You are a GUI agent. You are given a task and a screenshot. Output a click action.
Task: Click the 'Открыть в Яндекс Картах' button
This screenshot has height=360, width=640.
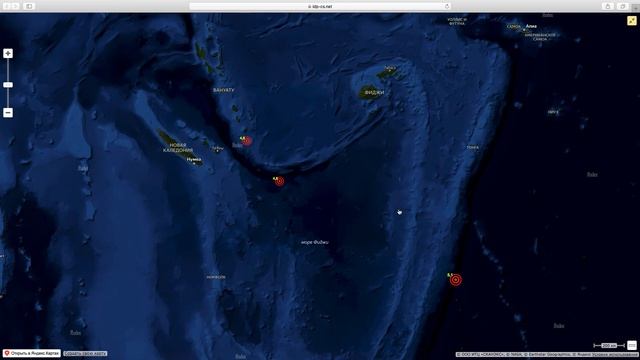tap(32, 353)
